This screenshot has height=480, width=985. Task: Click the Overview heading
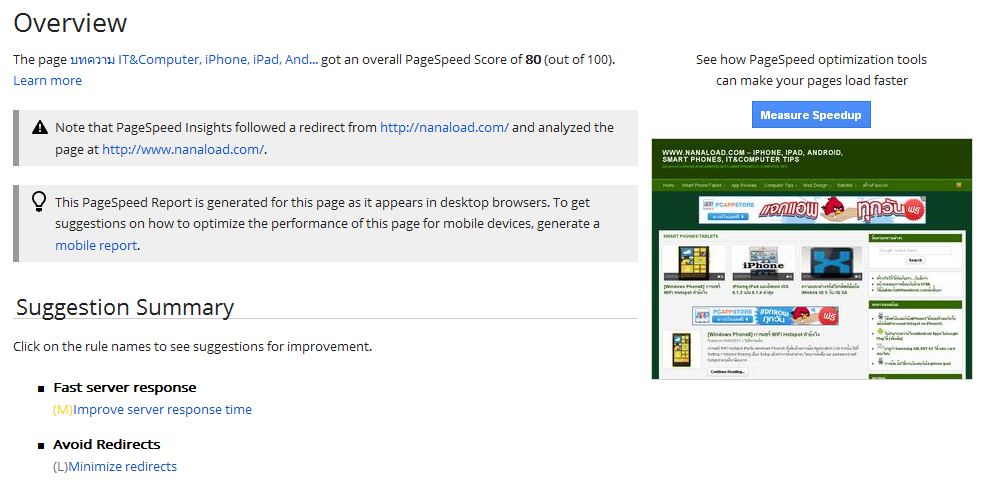[70, 23]
